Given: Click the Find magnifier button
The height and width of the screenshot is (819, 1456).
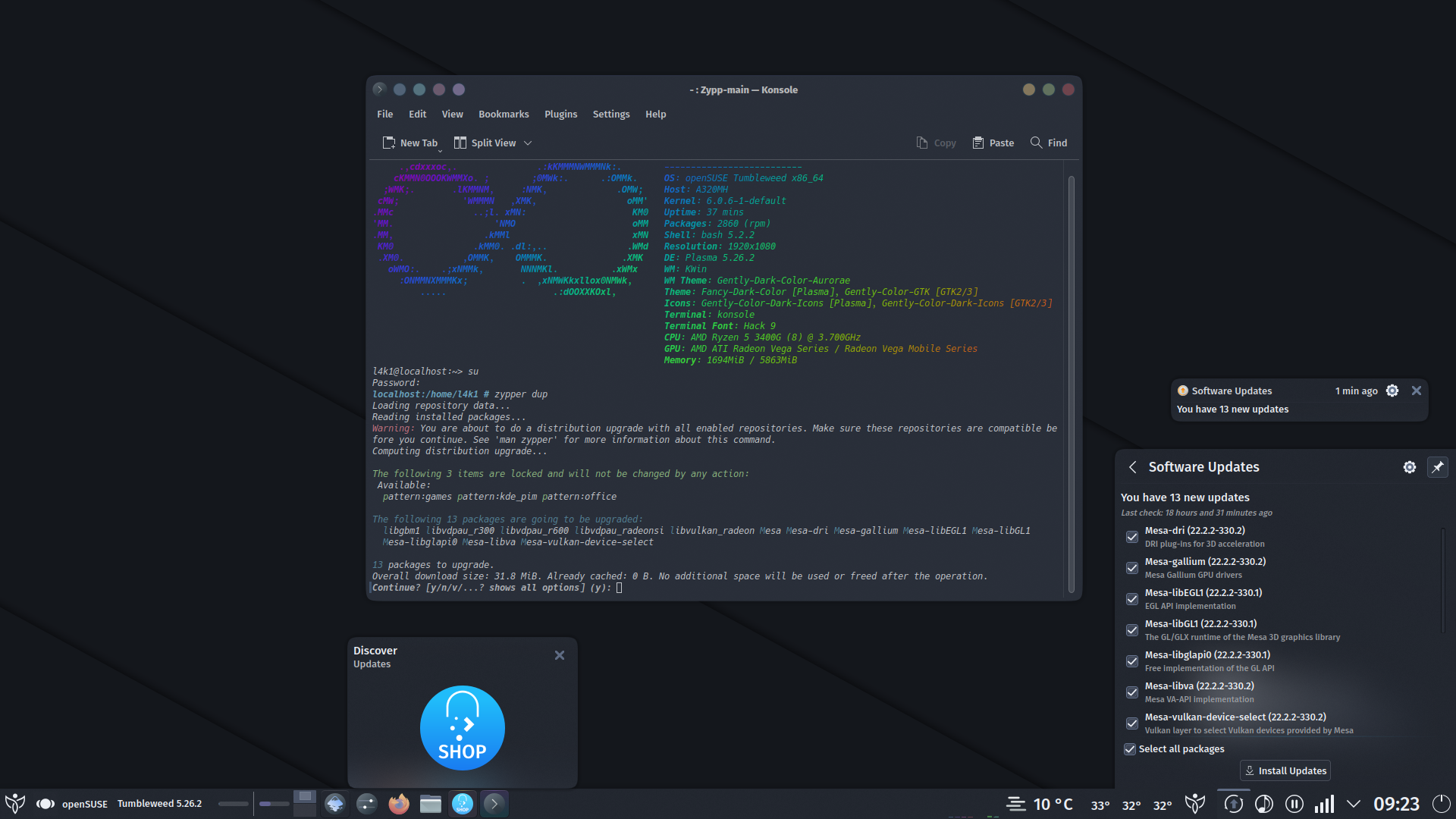Looking at the screenshot, I should pyautogui.click(x=1049, y=143).
